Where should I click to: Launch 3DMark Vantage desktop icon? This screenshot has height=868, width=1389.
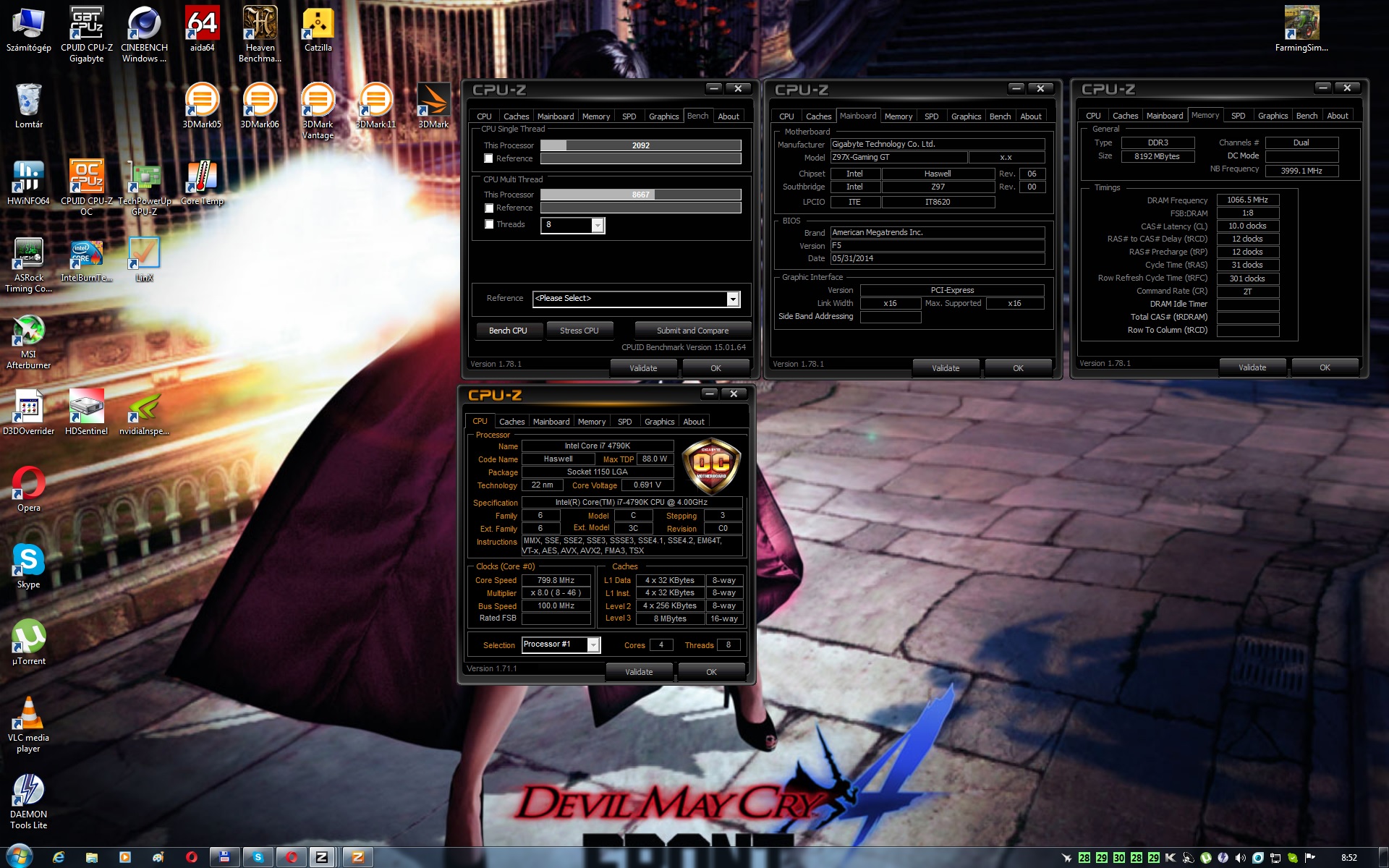[318, 110]
